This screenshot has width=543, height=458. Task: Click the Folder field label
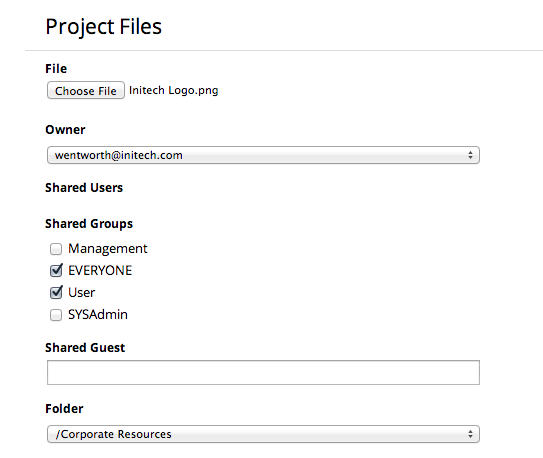[64, 409]
